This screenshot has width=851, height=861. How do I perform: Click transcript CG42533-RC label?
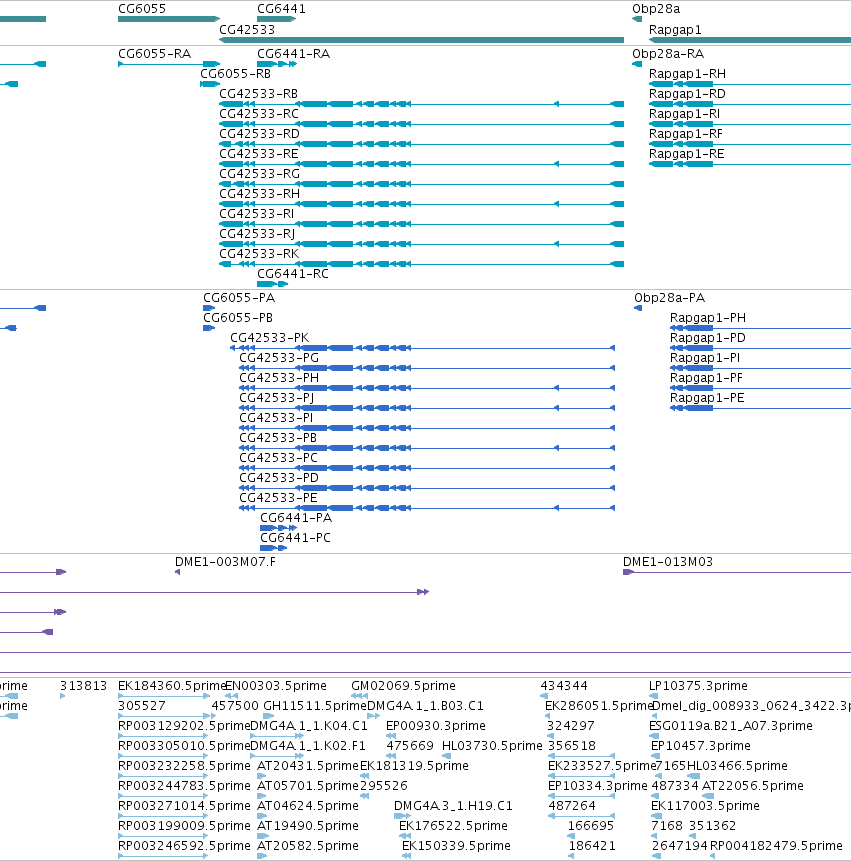(x=259, y=114)
